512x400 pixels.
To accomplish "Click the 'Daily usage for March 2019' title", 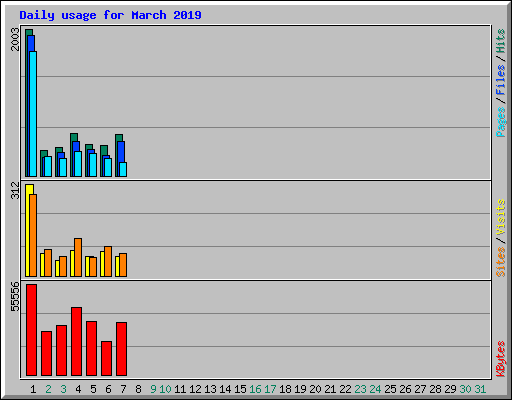I will pos(110,15).
